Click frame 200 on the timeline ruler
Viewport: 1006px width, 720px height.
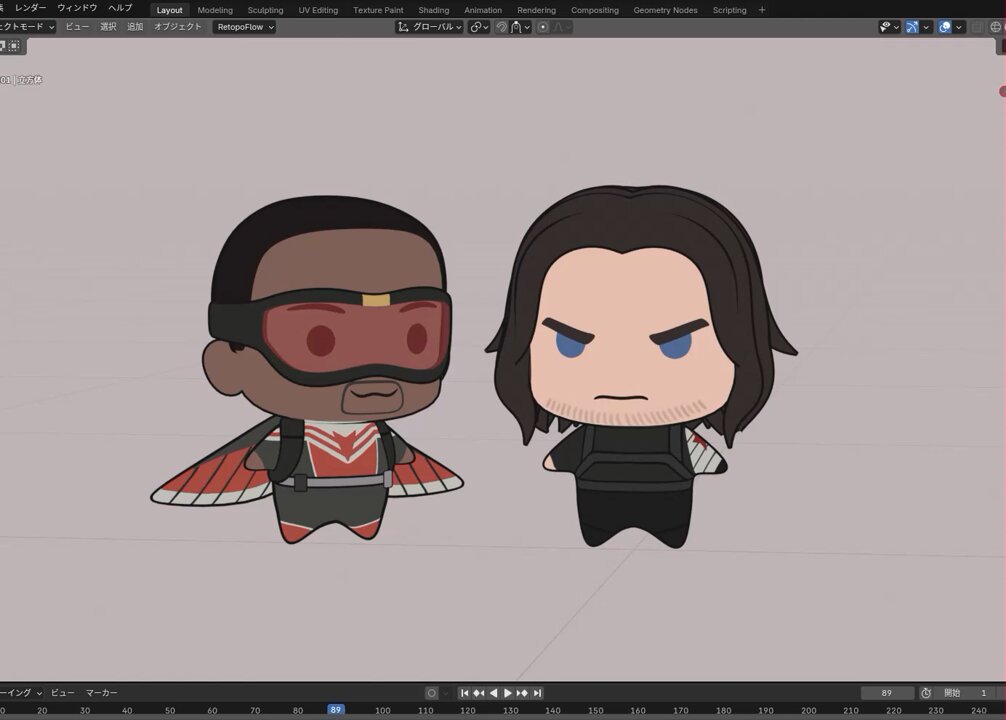pos(808,710)
